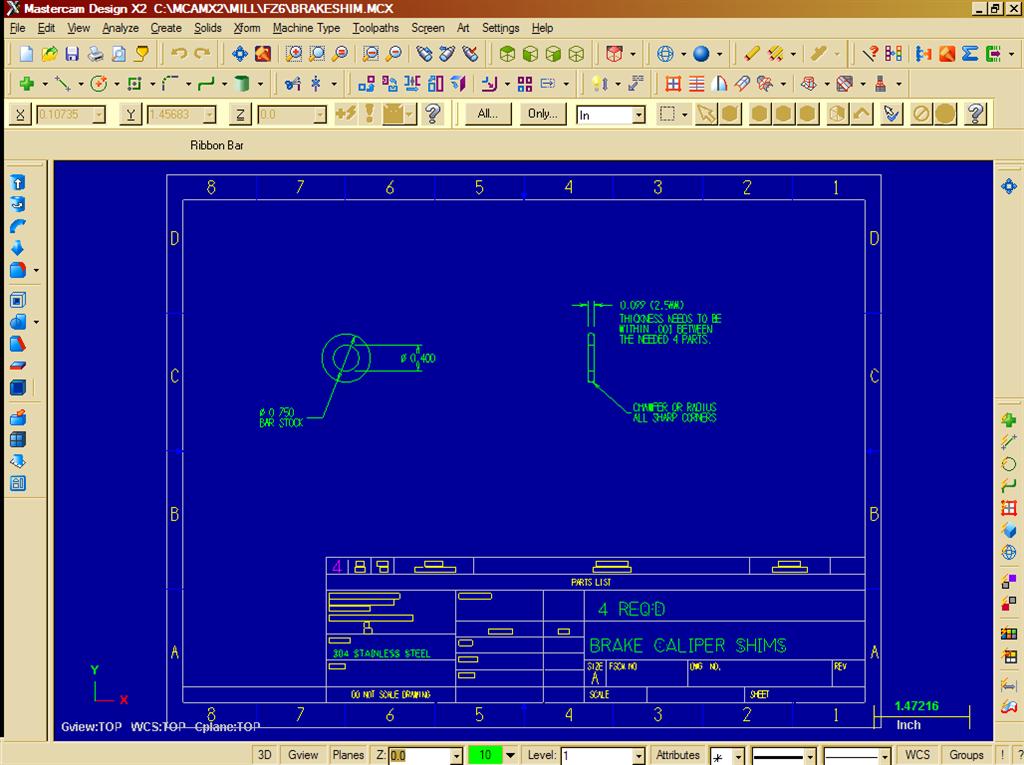1024x765 pixels.
Task: Zoom window with magnifier plus icon
Action: [x=294, y=54]
